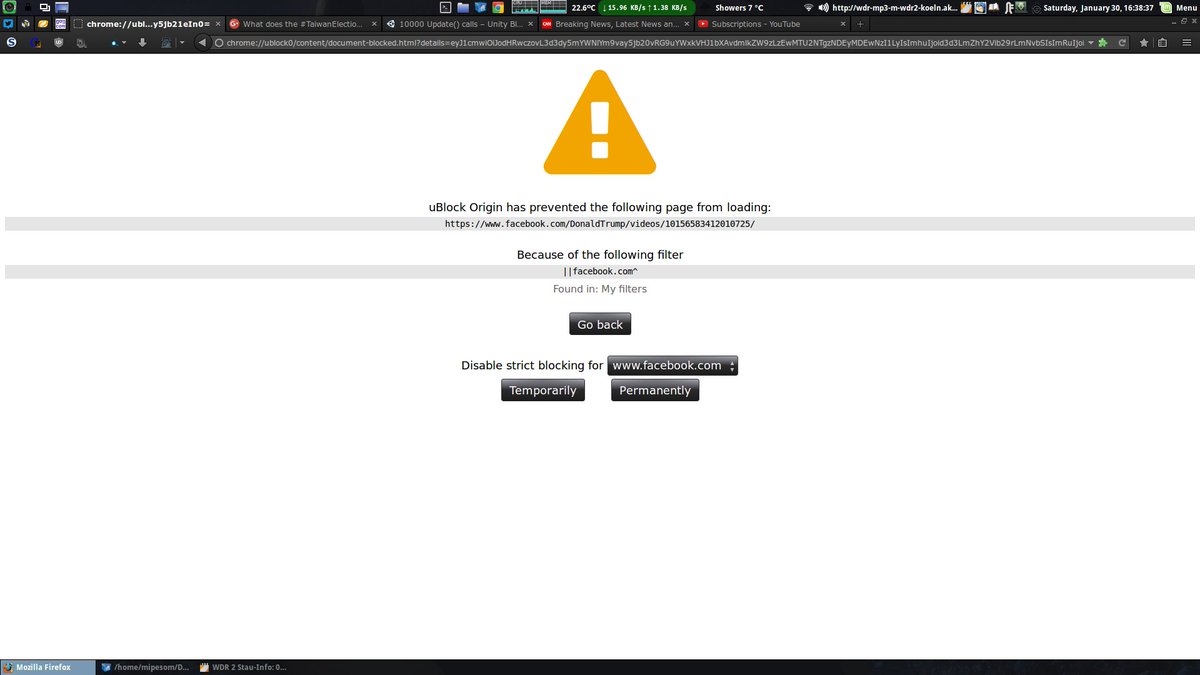Image resolution: width=1200 pixels, height=675 pixels.
Task: Click the sound volume tray icon
Action: click(x=824, y=8)
